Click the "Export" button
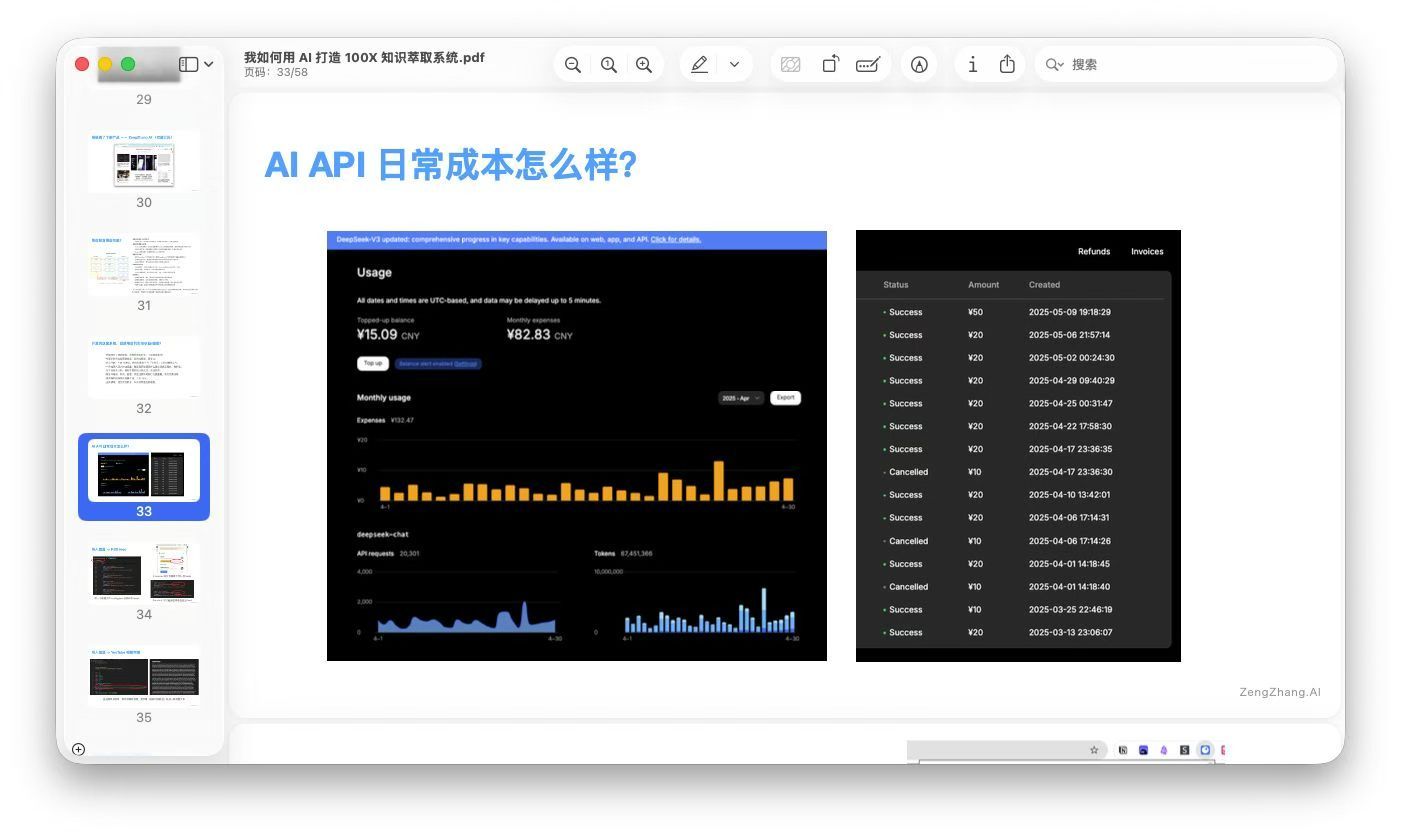Screen dimensions: 1401x838 (x=786, y=398)
